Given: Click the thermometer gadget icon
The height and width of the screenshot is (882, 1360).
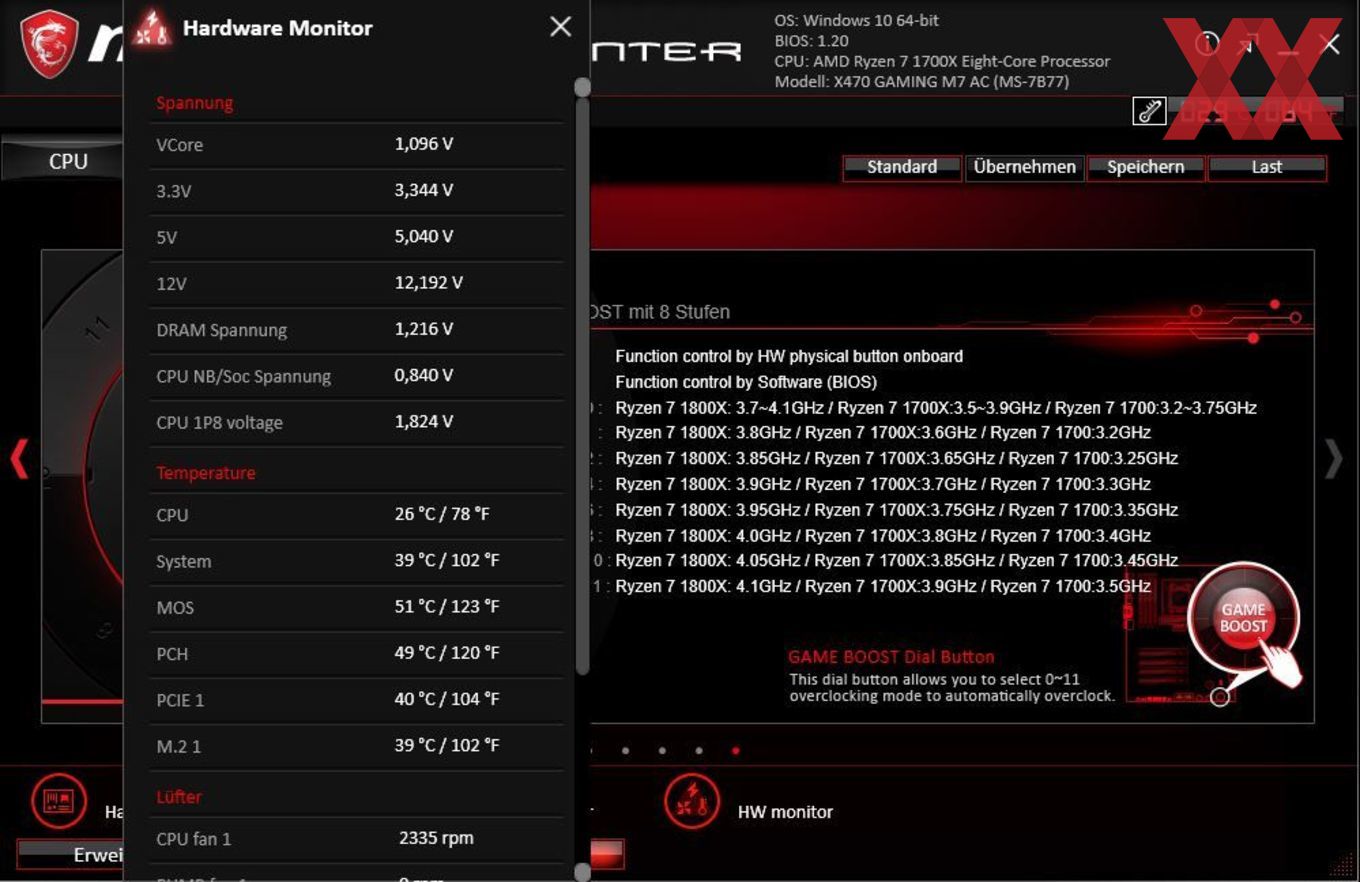Looking at the screenshot, I should point(1149,111).
